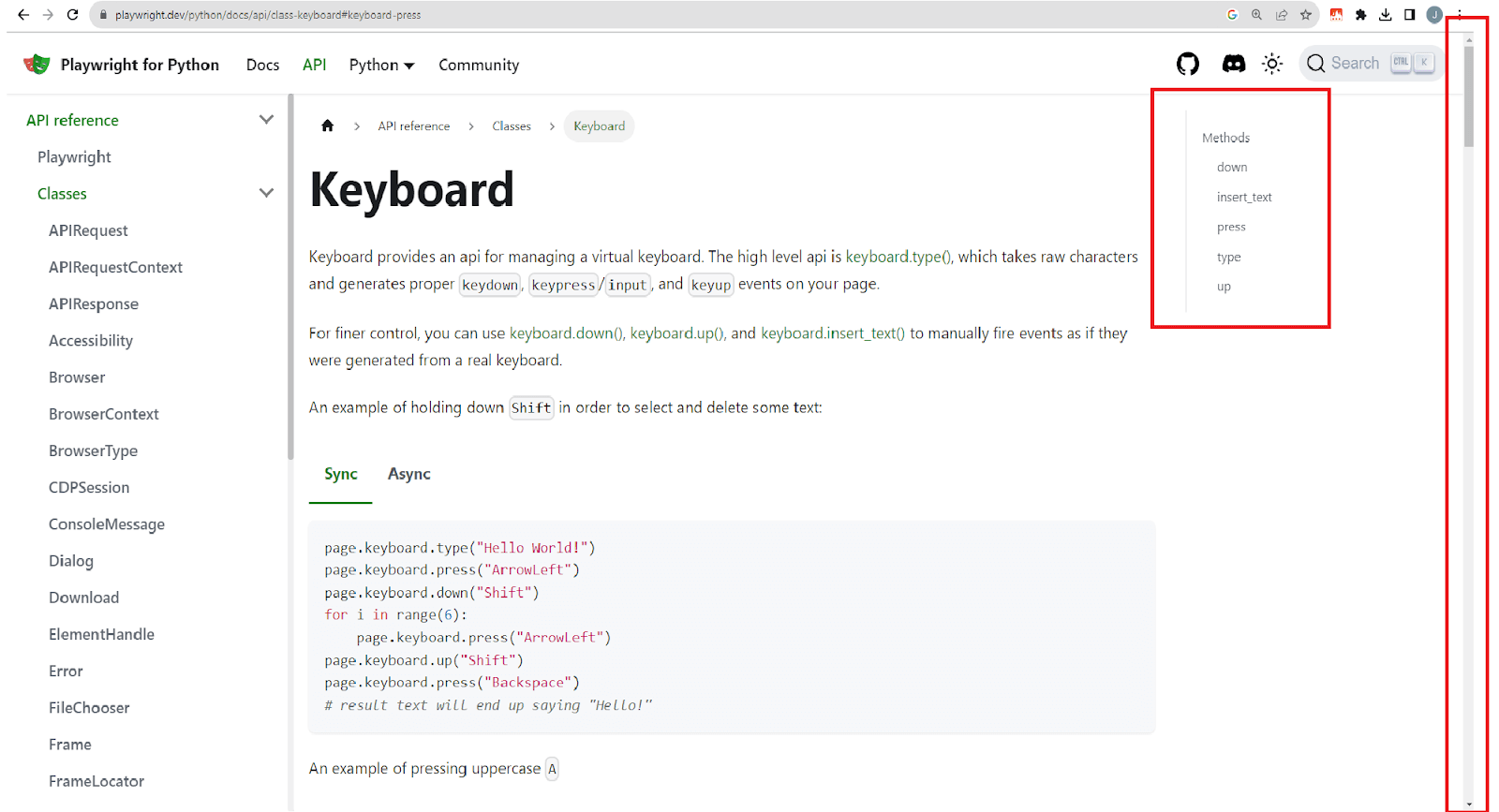Click the red extension icon in toolbar
1499x812 pixels.
coord(1336,15)
